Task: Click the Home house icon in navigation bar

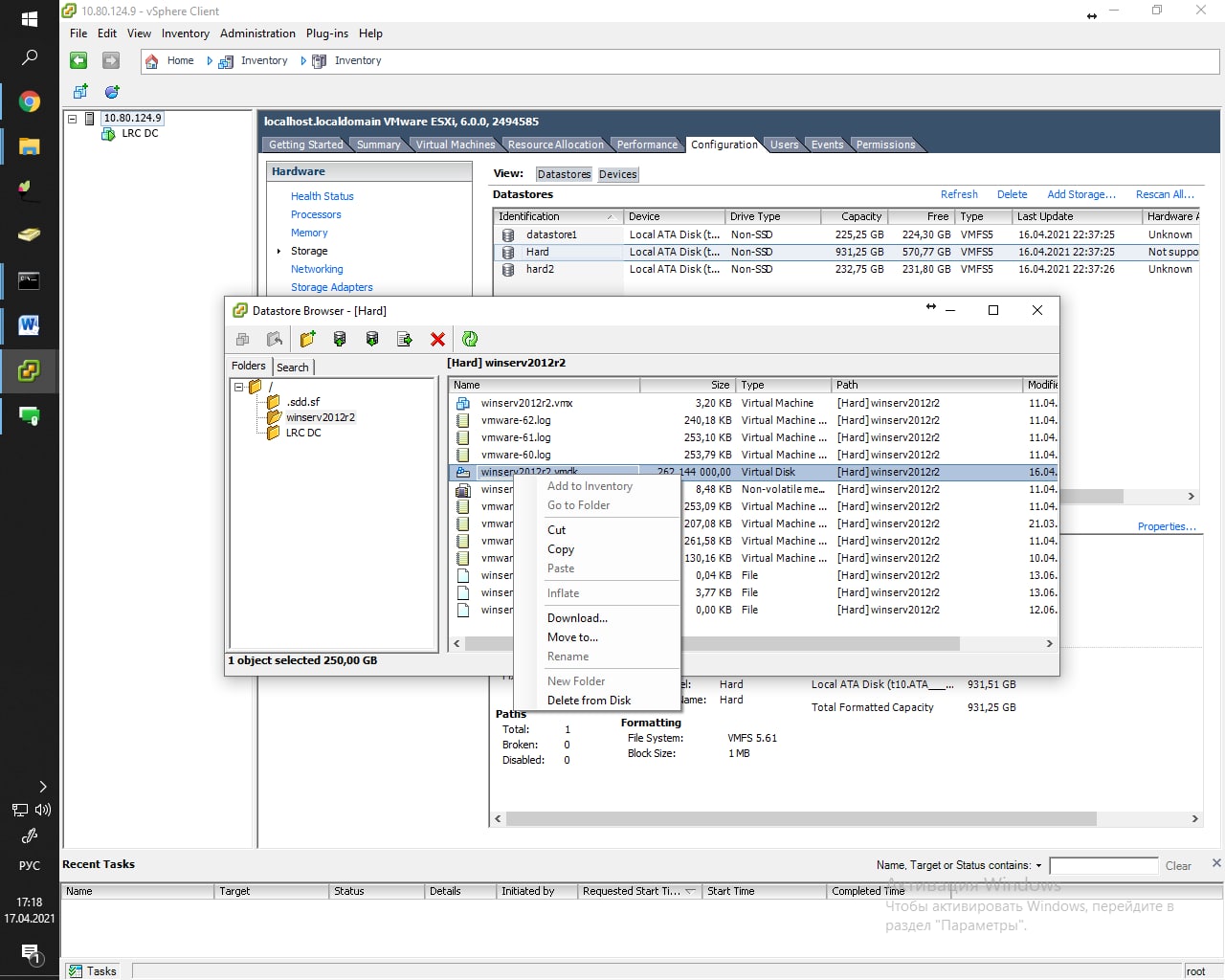Action: click(151, 61)
